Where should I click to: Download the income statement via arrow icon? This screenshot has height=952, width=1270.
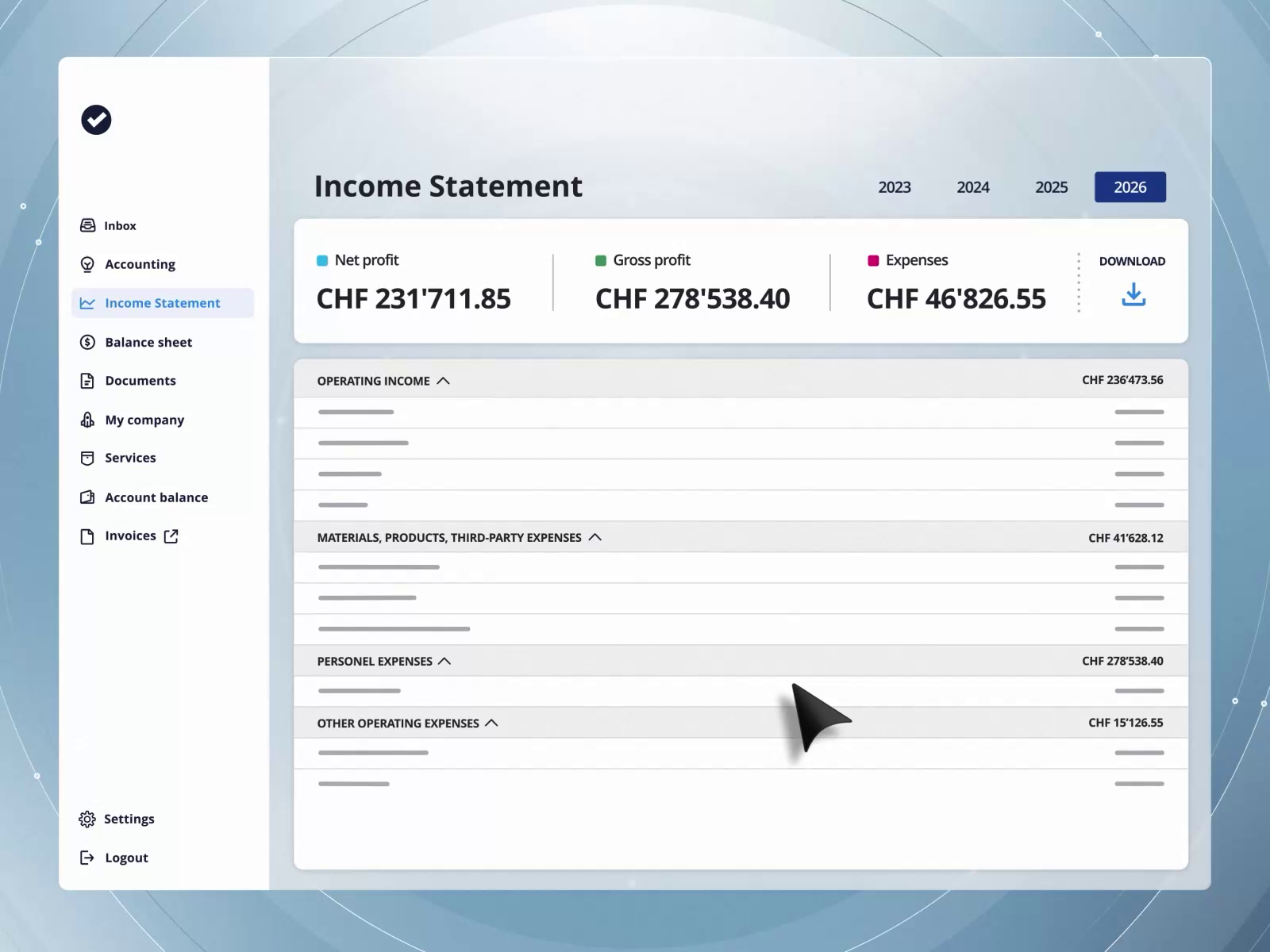pos(1133,295)
